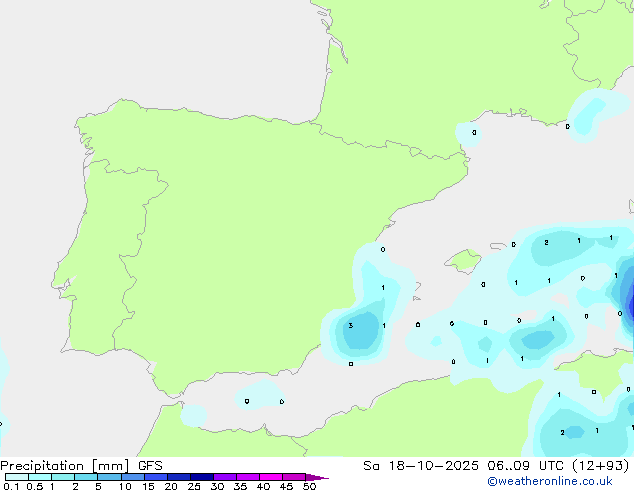Click the lightest 0.1–0.5 mm legend swatch
This screenshot has height=490, width=634.
pyautogui.click(x=17, y=477)
